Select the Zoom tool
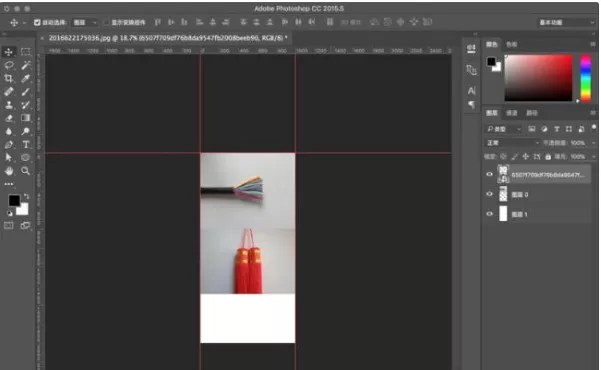Viewport: 601px width, 370px height. tap(26, 171)
